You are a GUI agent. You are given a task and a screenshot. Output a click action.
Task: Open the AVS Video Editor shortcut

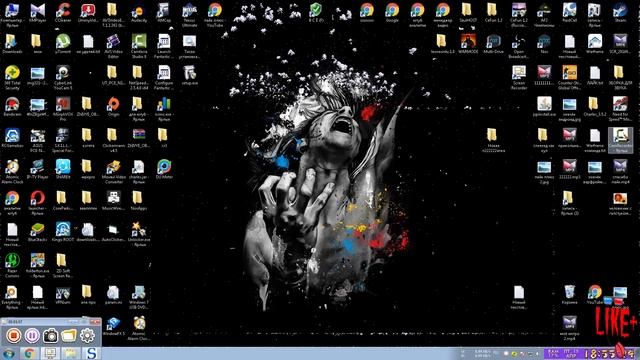(113, 46)
